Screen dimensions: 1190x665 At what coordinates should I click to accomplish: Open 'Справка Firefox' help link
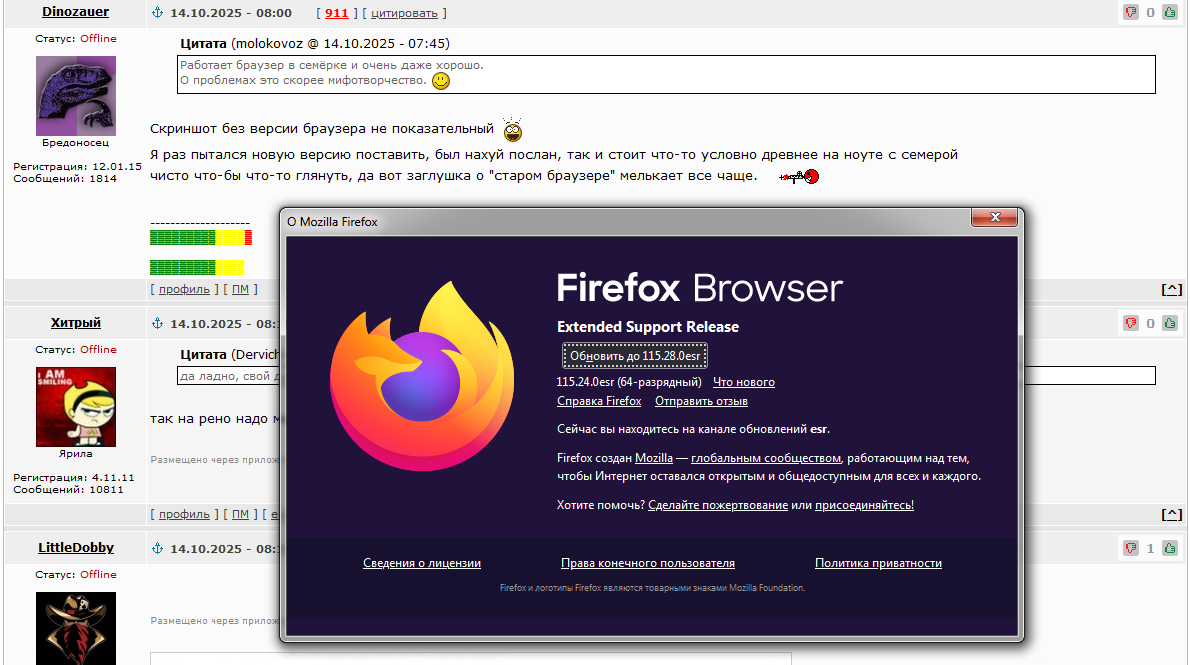[x=599, y=401]
